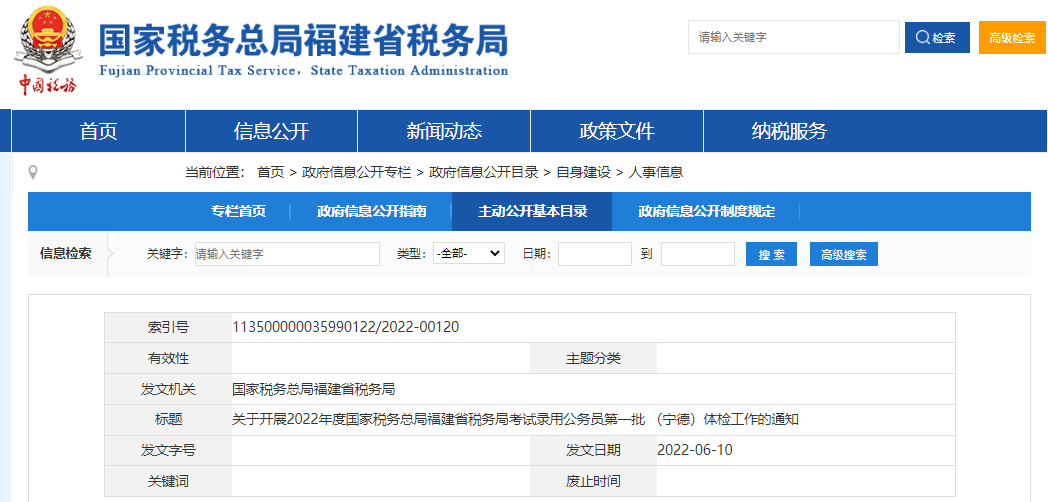Image resolution: width=1048 pixels, height=502 pixels.
Task: Click the 有效性 row label
Action: [168, 358]
